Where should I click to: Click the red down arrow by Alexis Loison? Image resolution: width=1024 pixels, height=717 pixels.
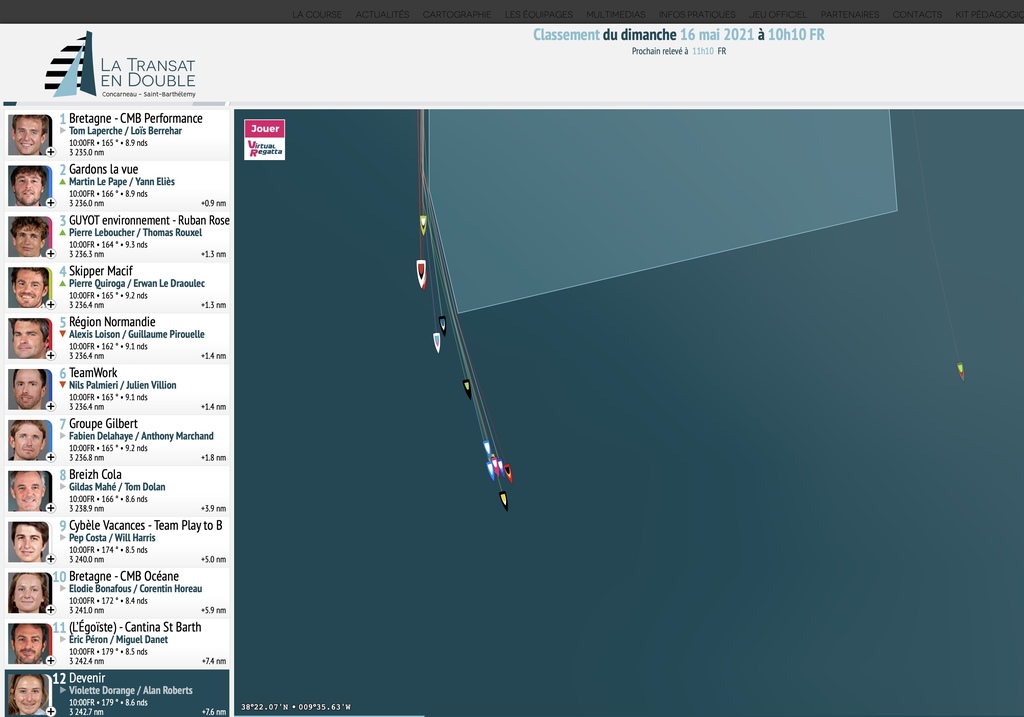(63, 334)
